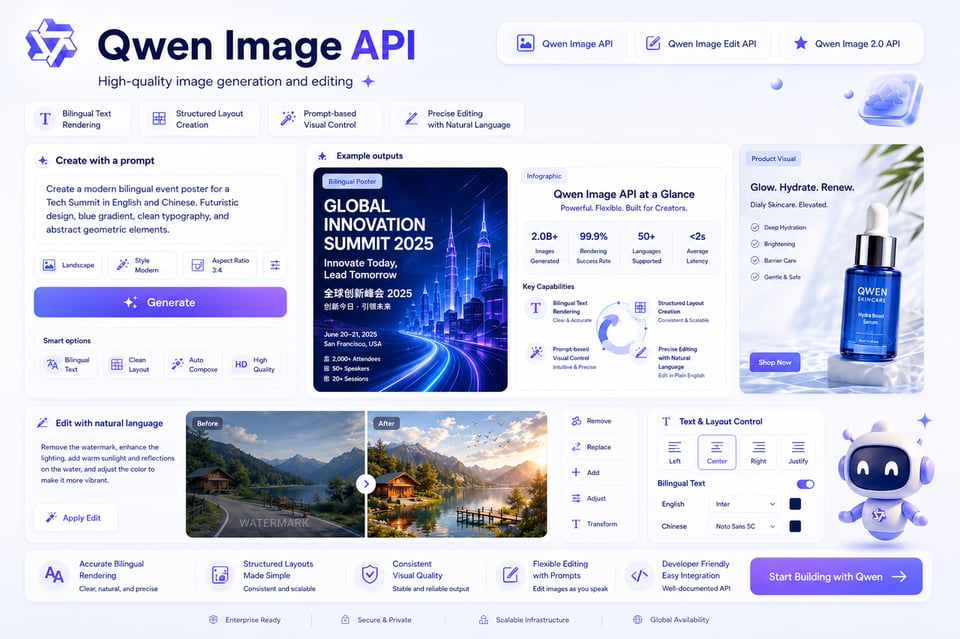Click the Prompt-based Visual Control wand icon in infographic
960x639 pixels.
[536, 353]
